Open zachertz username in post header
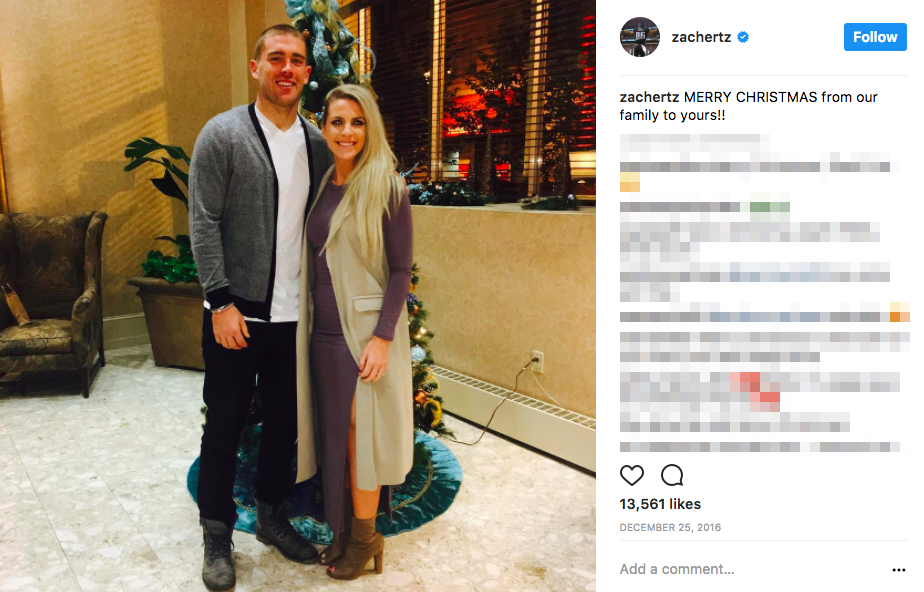924x592 pixels. [x=701, y=37]
